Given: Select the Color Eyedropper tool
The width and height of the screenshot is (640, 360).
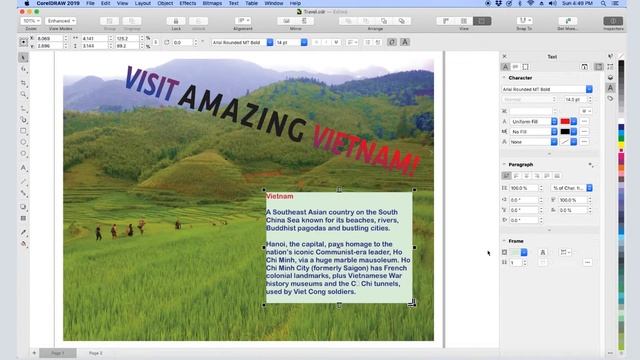Looking at the screenshot, I should point(23,232).
